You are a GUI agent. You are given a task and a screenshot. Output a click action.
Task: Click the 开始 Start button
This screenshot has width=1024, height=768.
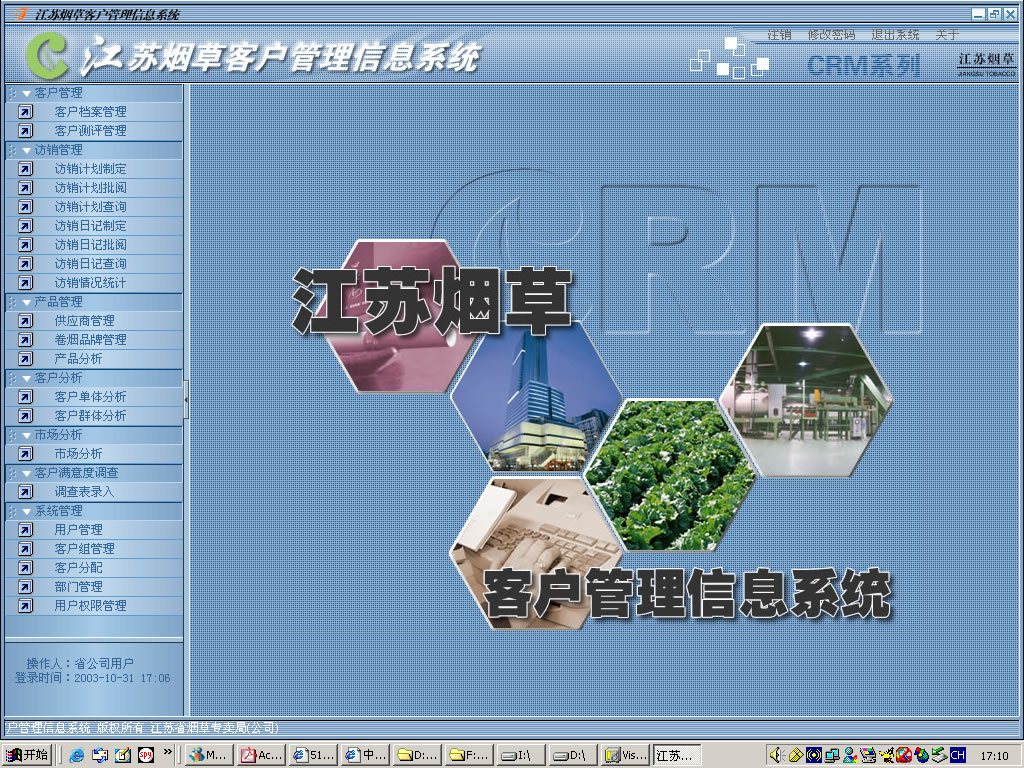coord(27,755)
